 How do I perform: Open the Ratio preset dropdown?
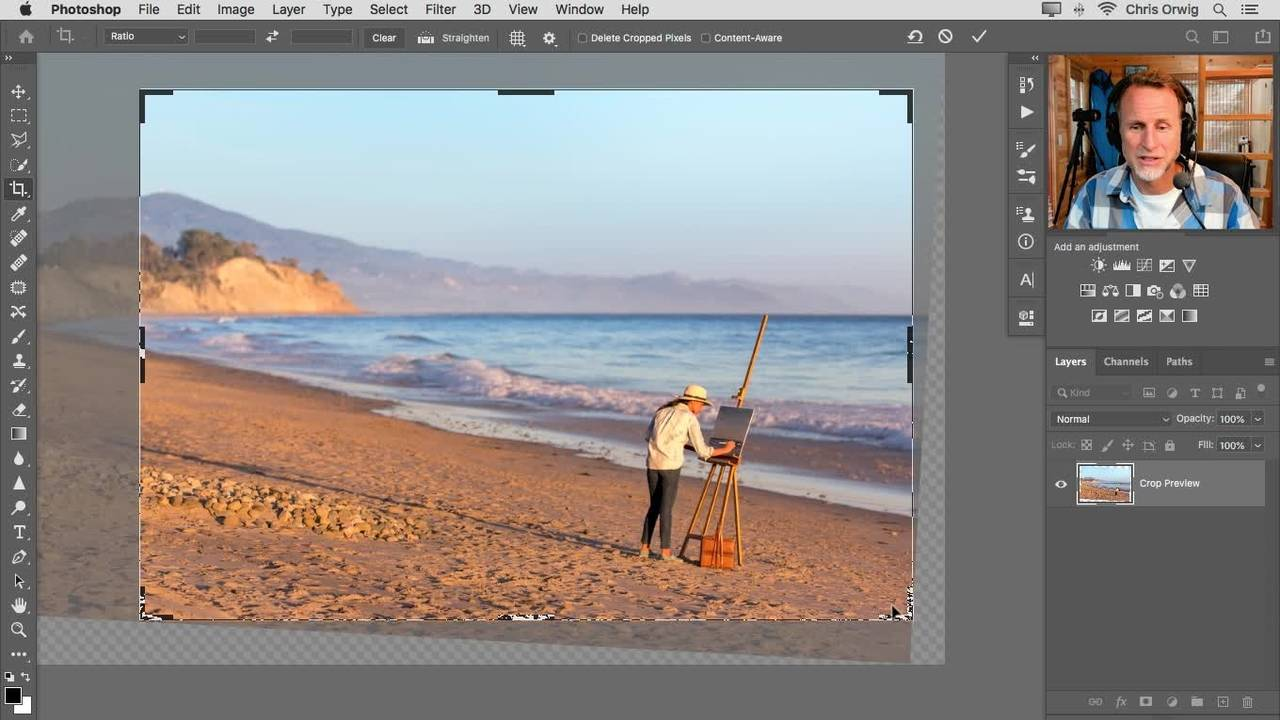[x=147, y=37]
